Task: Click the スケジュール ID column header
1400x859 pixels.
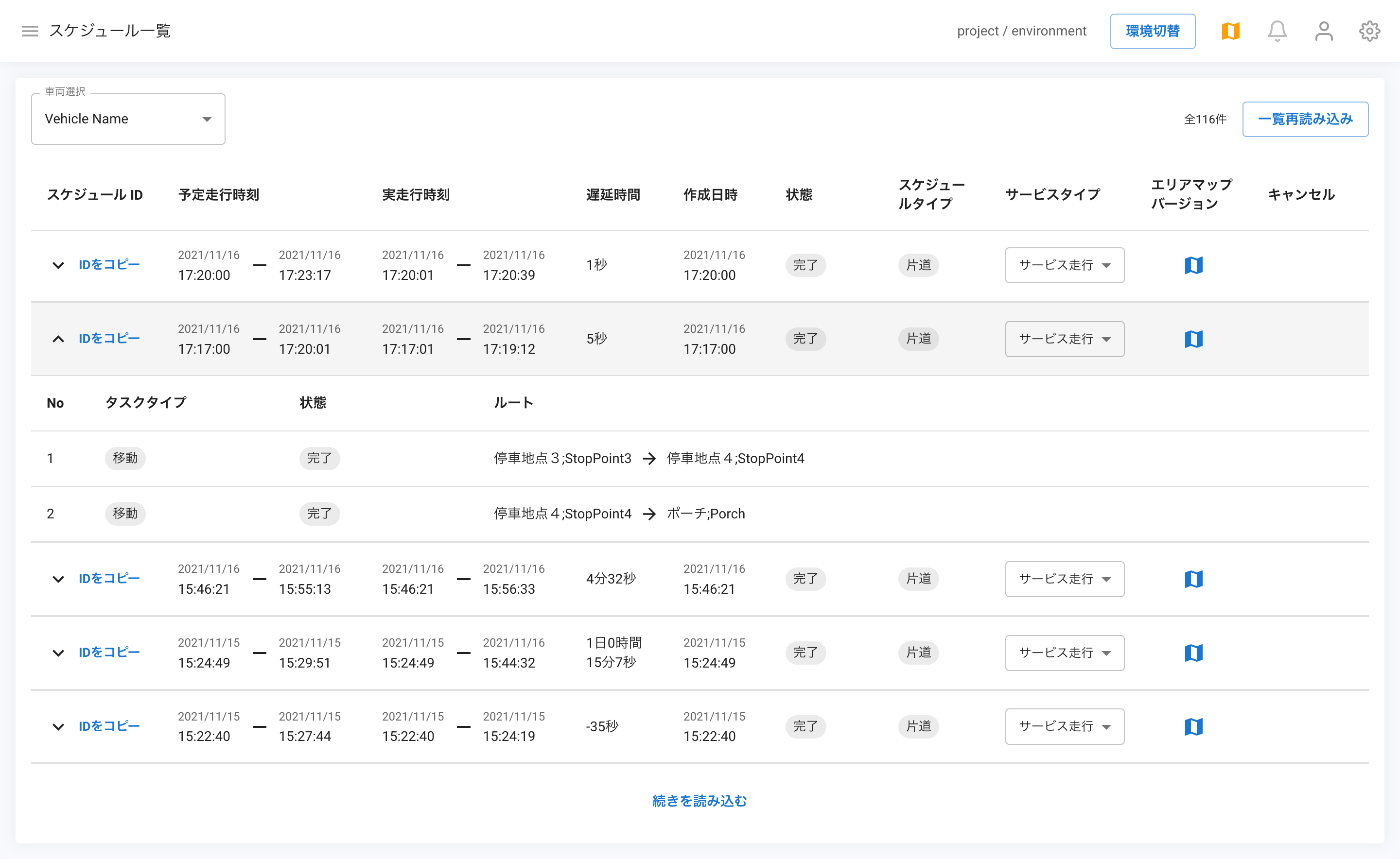Action: pyautogui.click(x=94, y=195)
